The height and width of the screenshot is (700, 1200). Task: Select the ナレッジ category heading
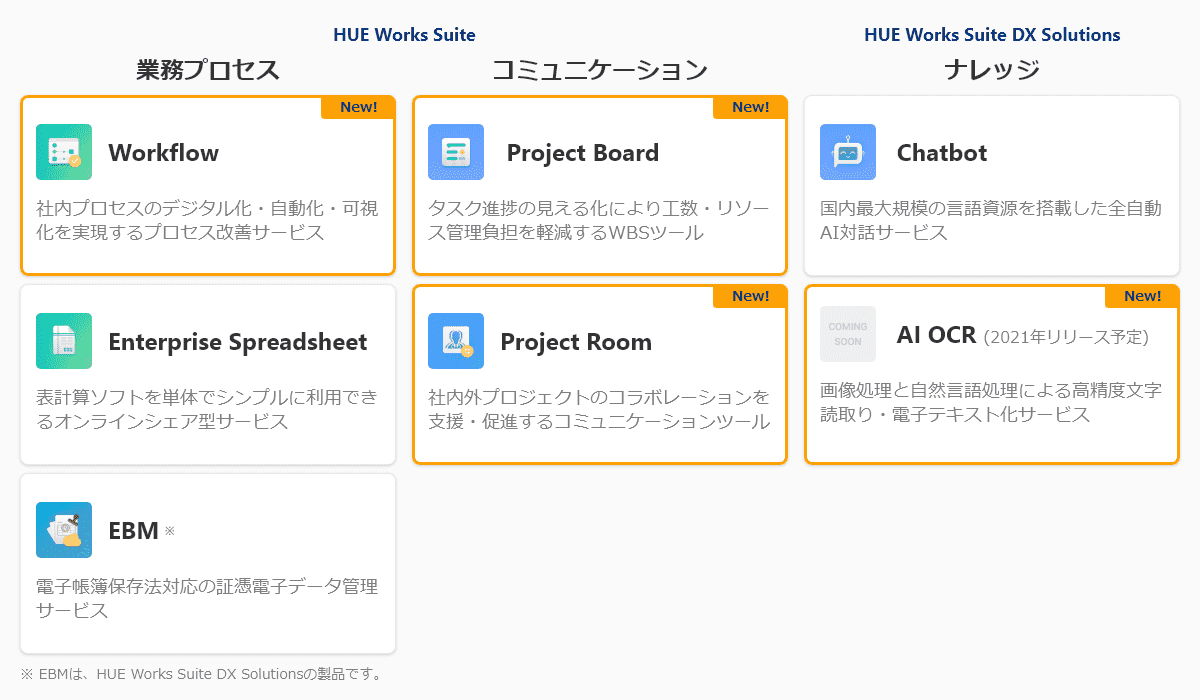coord(992,70)
